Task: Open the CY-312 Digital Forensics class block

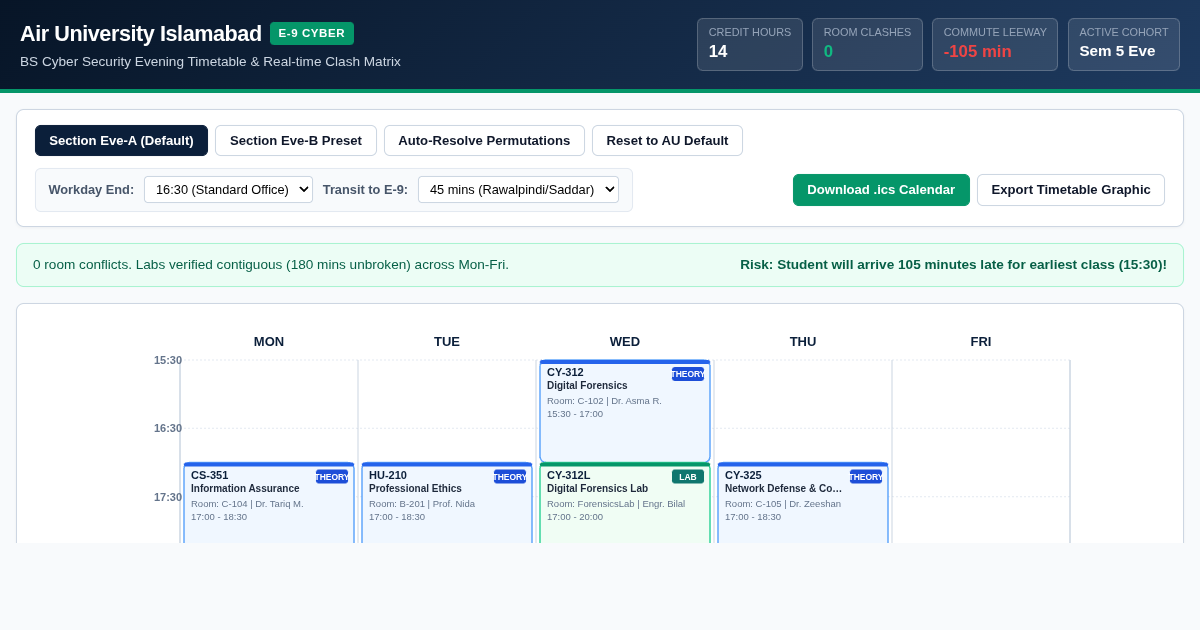Action: pos(625,411)
